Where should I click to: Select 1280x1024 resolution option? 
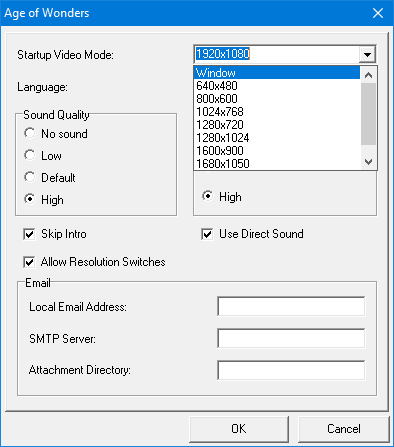click(x=277, y=138)
